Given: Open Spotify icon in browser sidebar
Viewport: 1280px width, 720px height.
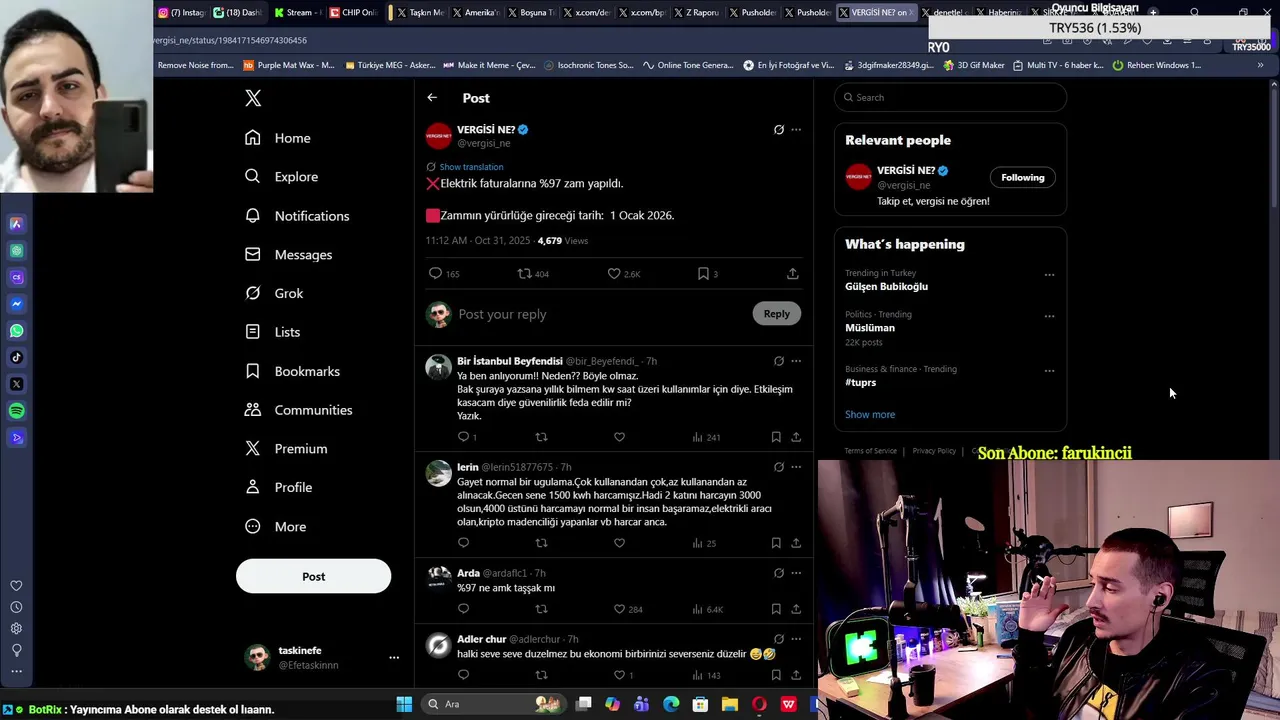Looking at the screenshot, I should [16, 411].
